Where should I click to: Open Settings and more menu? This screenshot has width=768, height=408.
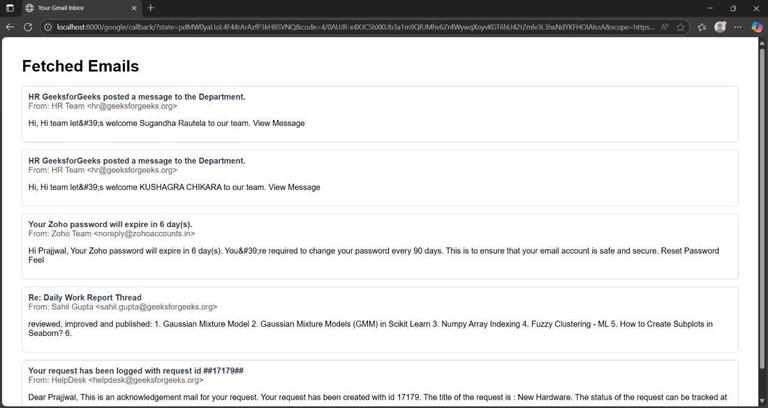pos(739,27)
